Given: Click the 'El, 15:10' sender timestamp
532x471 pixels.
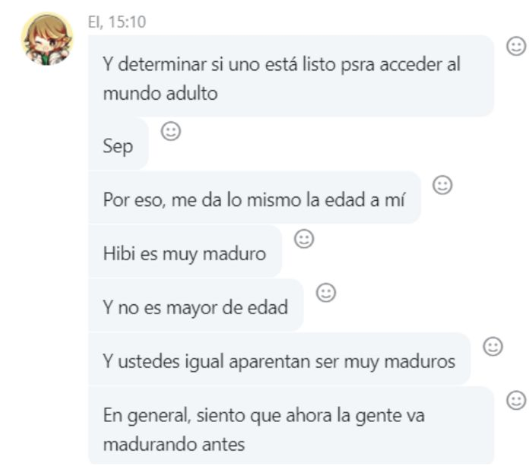Looking at the screenshot, I should click(x=117, y=22).
